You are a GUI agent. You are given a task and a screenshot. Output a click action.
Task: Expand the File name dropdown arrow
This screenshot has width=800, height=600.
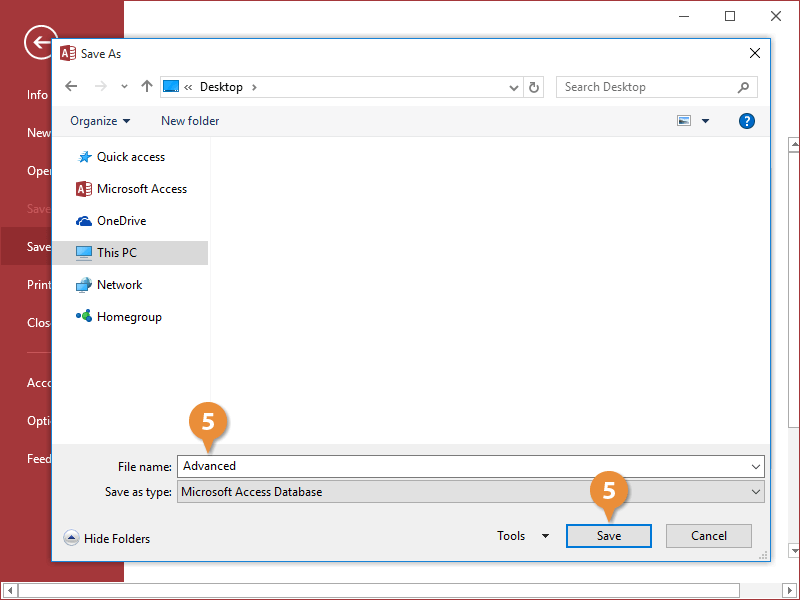[758, 466]
